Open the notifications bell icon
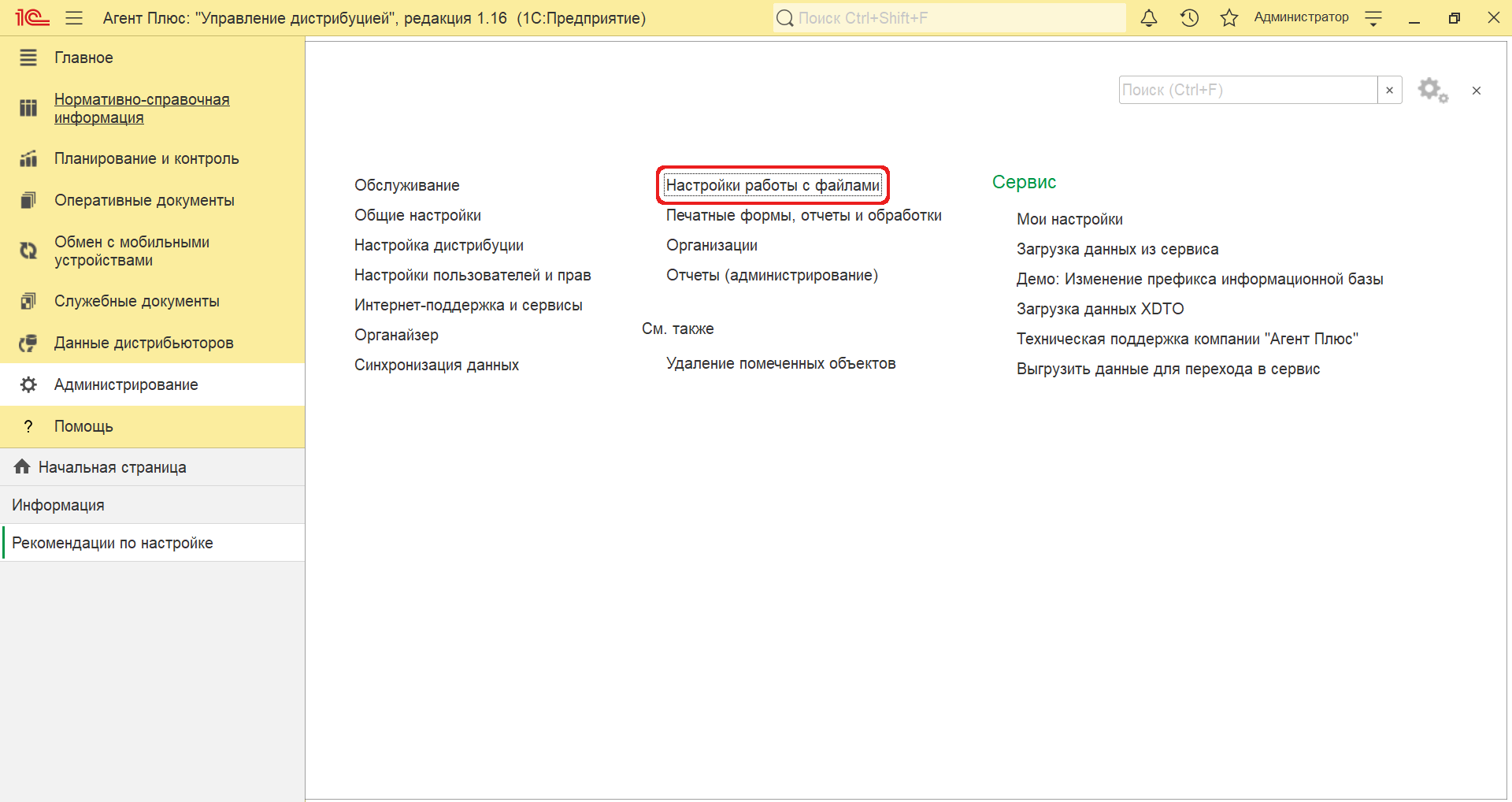 click(x=1149, y=17)
